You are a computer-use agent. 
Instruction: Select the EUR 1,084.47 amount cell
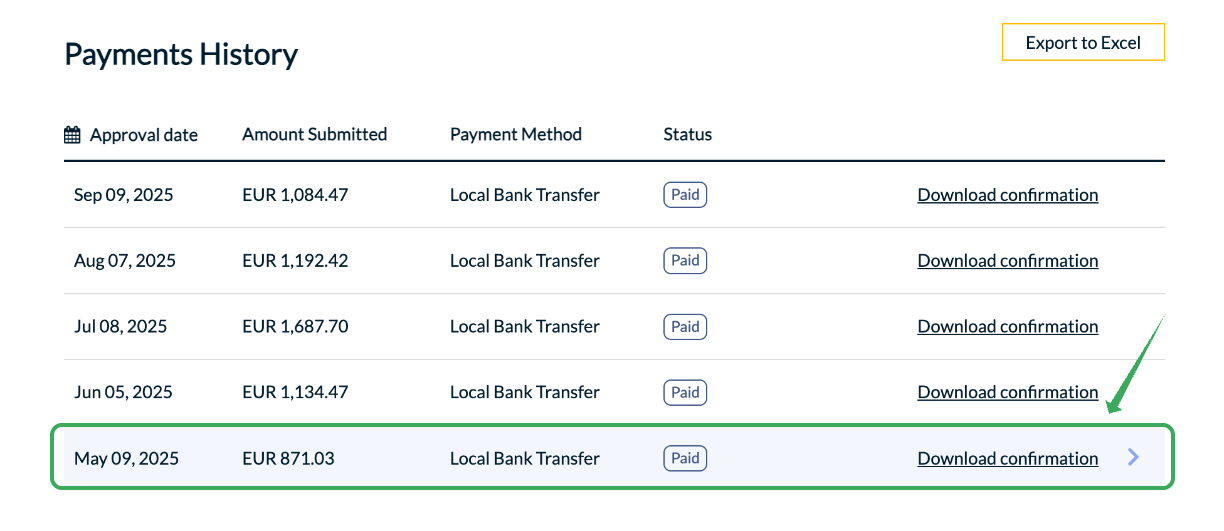pyautogui.click(x=295, y=195)
